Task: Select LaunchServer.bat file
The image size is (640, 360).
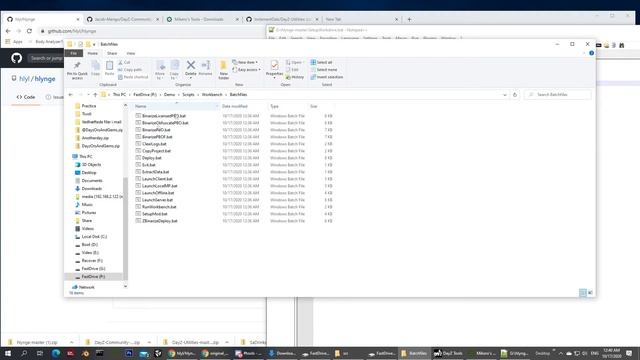Action: click(157, 200)
